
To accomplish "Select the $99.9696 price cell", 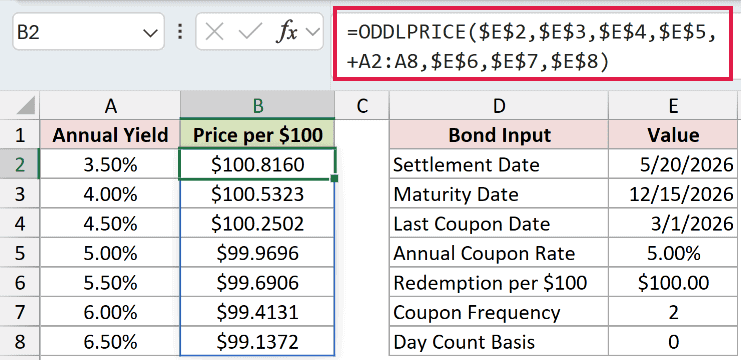I will point(258,253).
